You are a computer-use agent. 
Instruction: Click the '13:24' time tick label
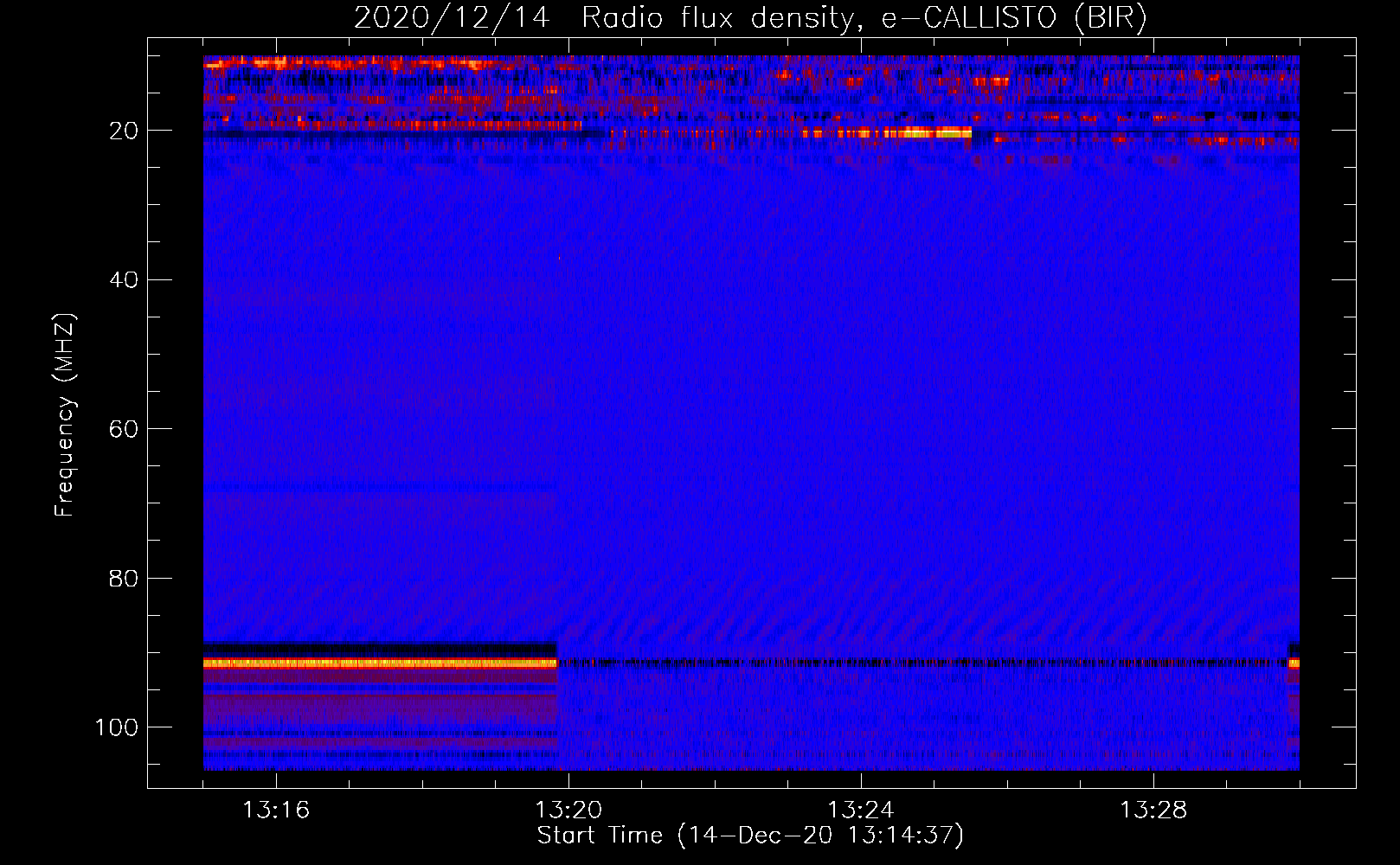pyautogui.click(x=861, y=811)
